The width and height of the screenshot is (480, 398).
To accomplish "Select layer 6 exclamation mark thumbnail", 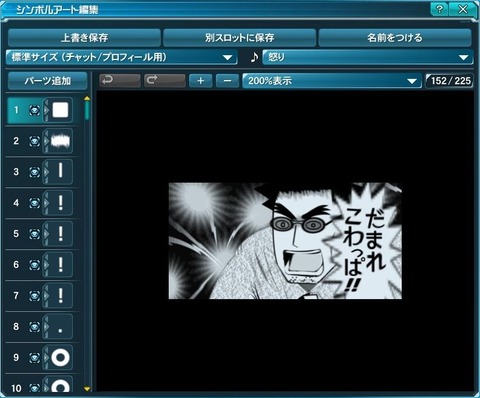I will pos(60,265).
